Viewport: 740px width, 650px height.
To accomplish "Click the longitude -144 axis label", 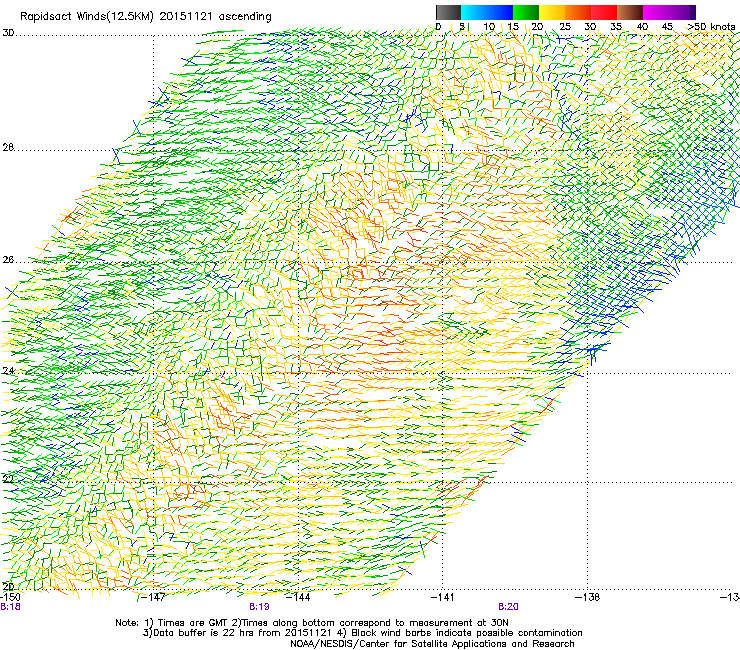I will tap(298, 597).
